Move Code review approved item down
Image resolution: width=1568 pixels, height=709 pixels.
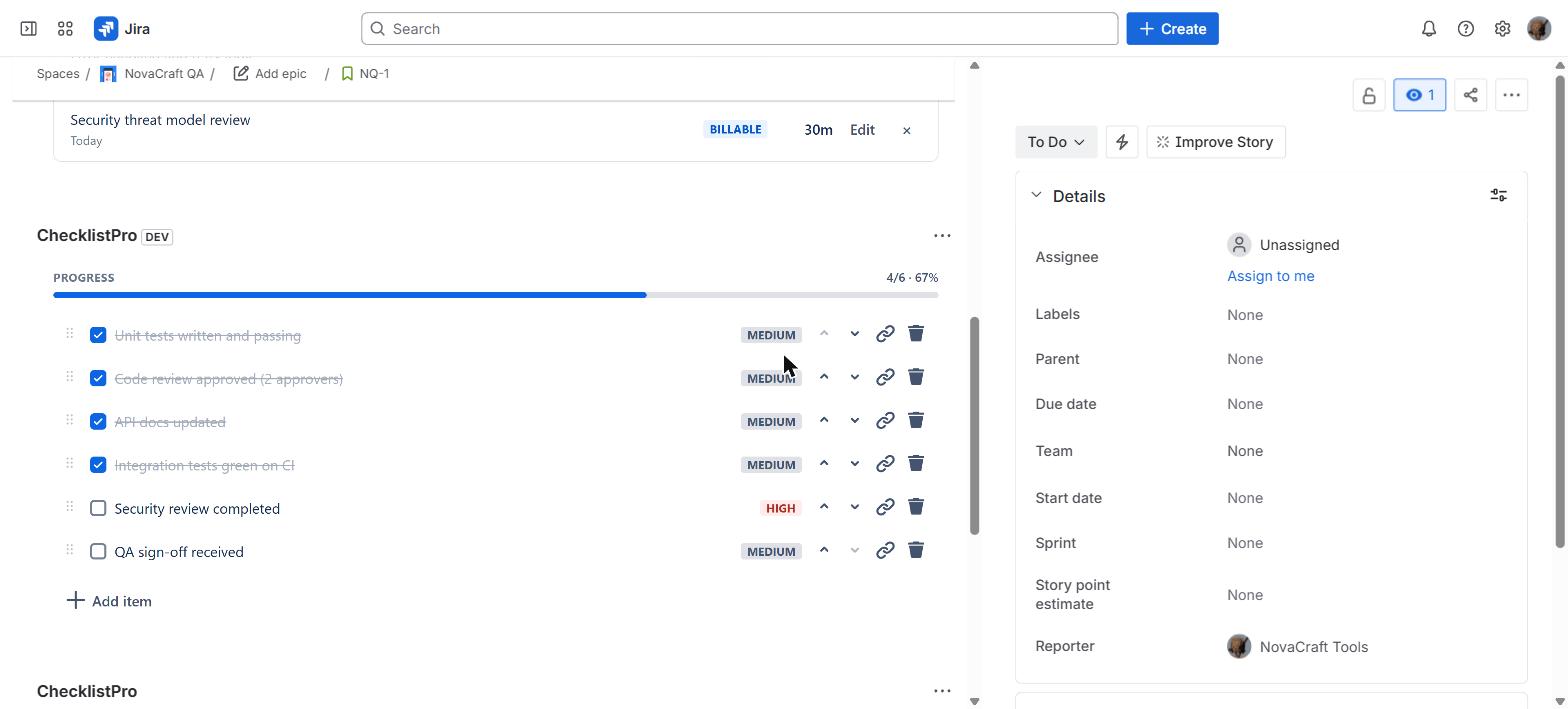click(855, 377)
